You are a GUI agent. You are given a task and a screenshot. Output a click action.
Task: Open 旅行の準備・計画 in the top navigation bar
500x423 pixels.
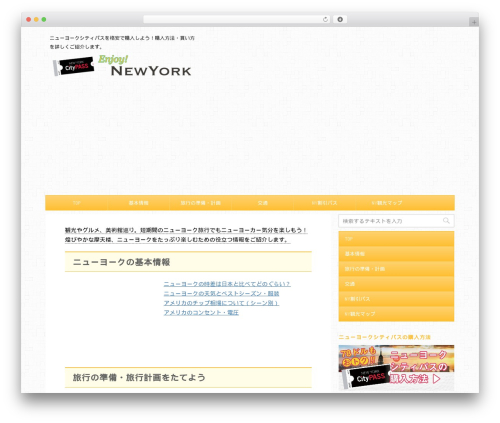[x=200, y=203]
